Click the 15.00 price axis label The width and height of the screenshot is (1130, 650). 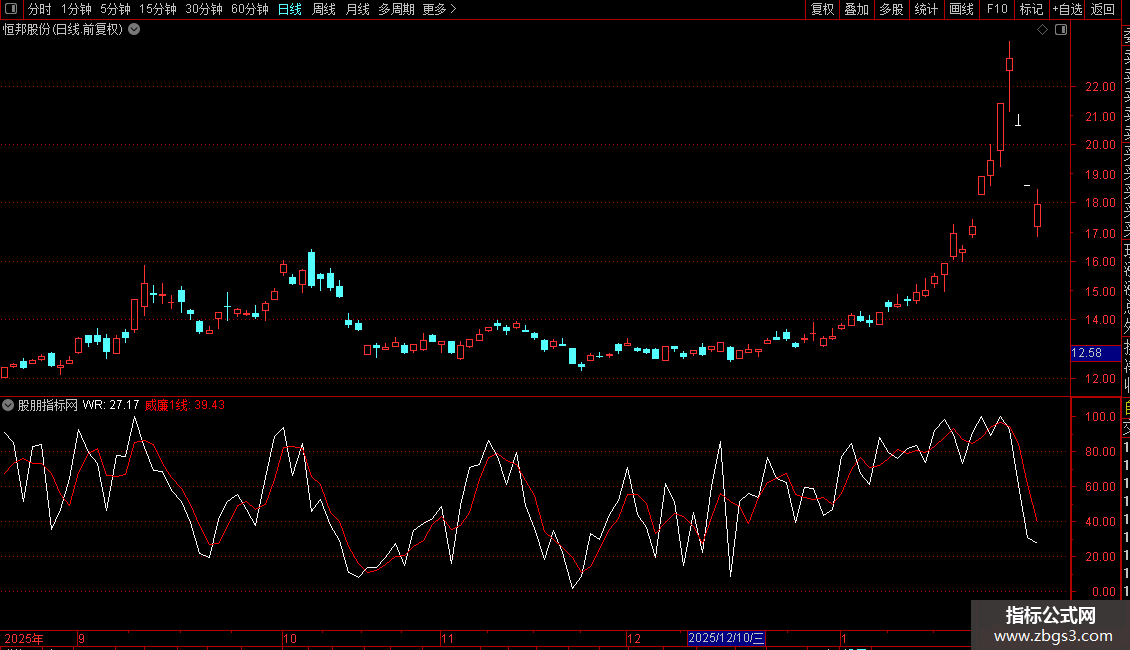point(1100,292)
